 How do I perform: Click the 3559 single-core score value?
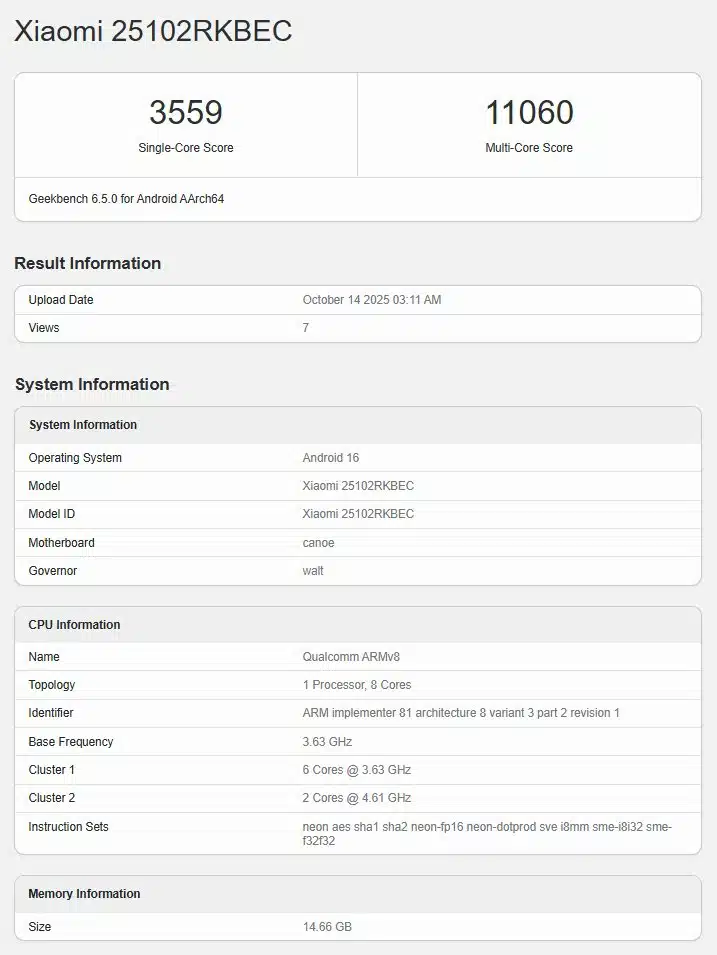186,112
